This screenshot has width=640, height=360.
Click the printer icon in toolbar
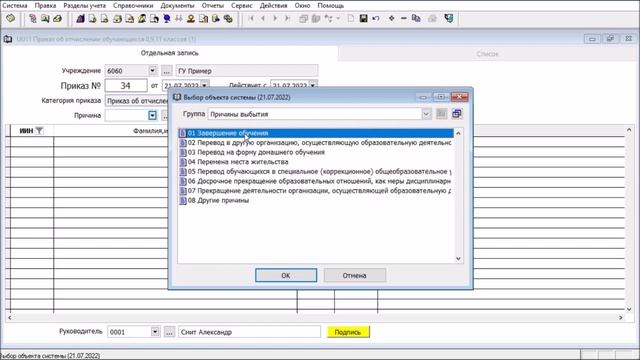point(432,19)
